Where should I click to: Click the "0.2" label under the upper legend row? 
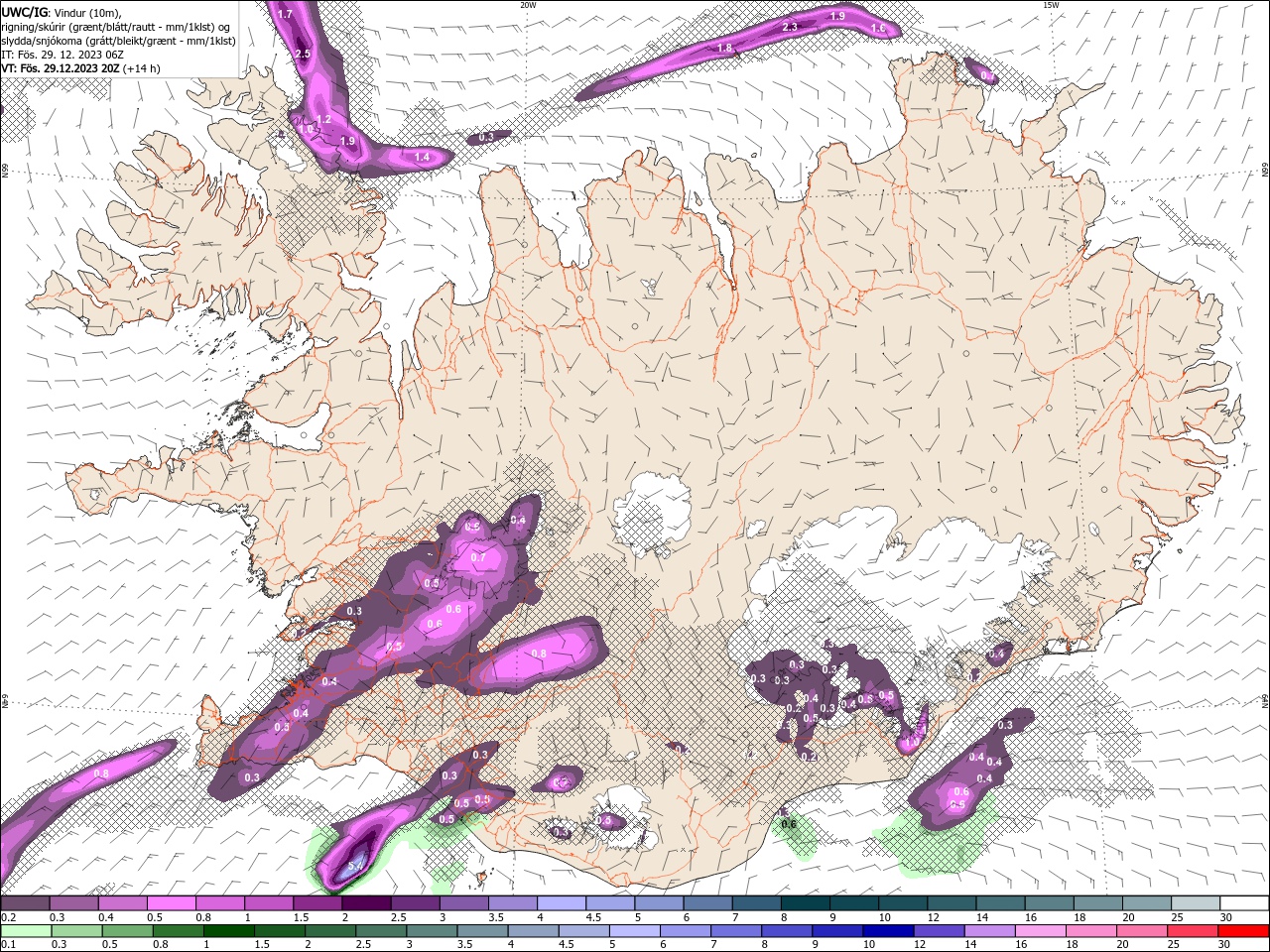tap(9, 917)
